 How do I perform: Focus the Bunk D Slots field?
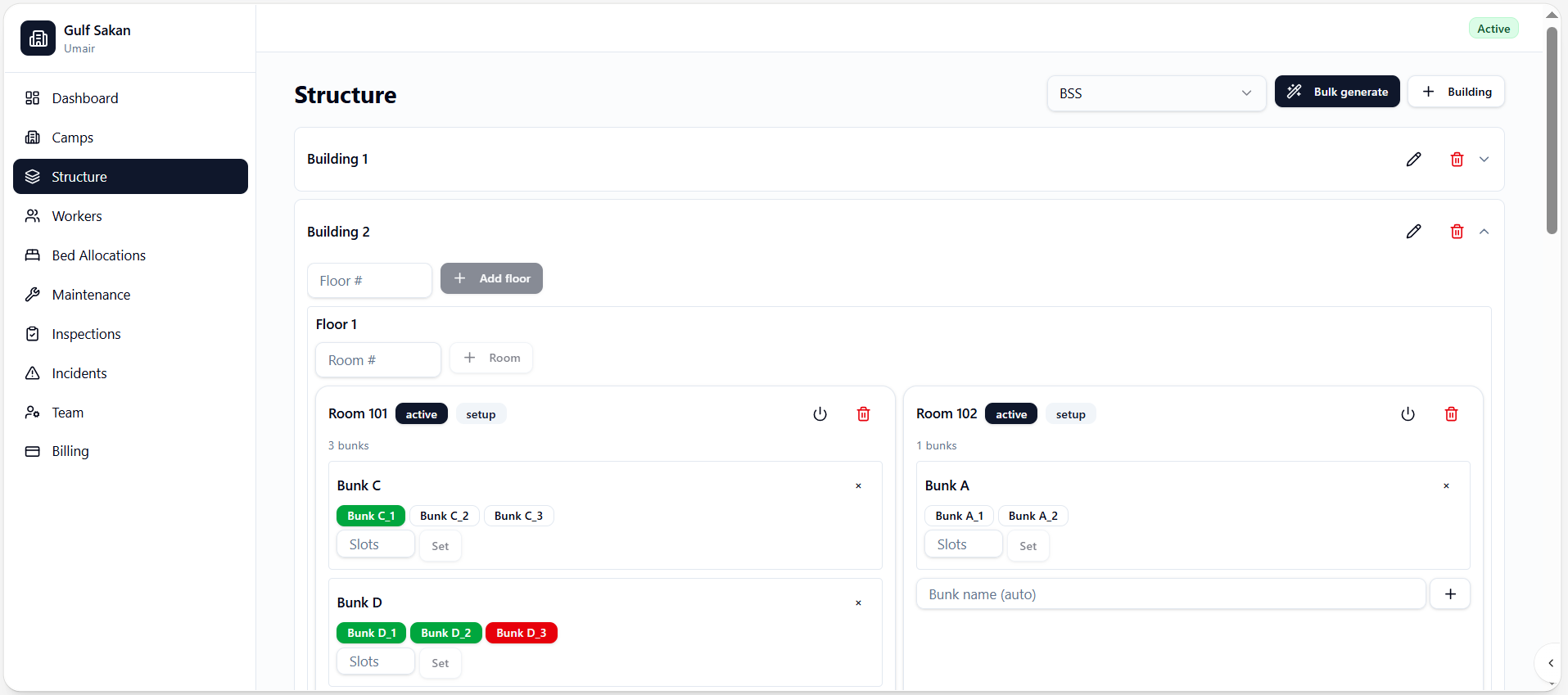tap(376, 661)
